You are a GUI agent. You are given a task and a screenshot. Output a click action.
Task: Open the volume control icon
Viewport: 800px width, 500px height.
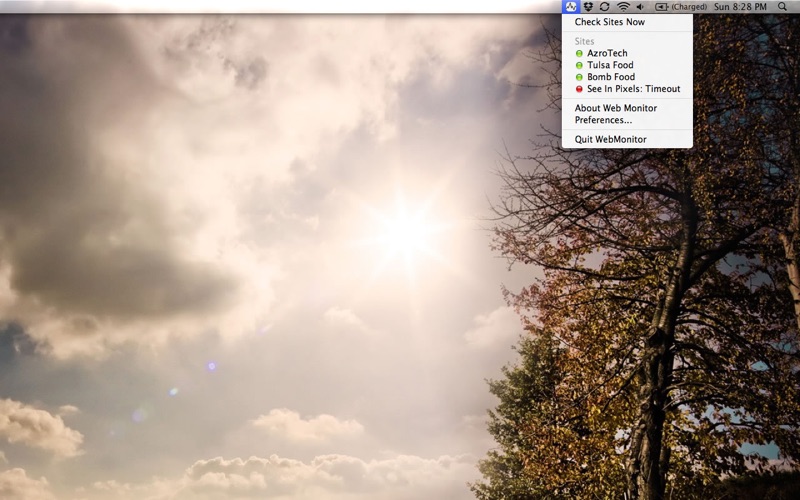click(640, 7)
